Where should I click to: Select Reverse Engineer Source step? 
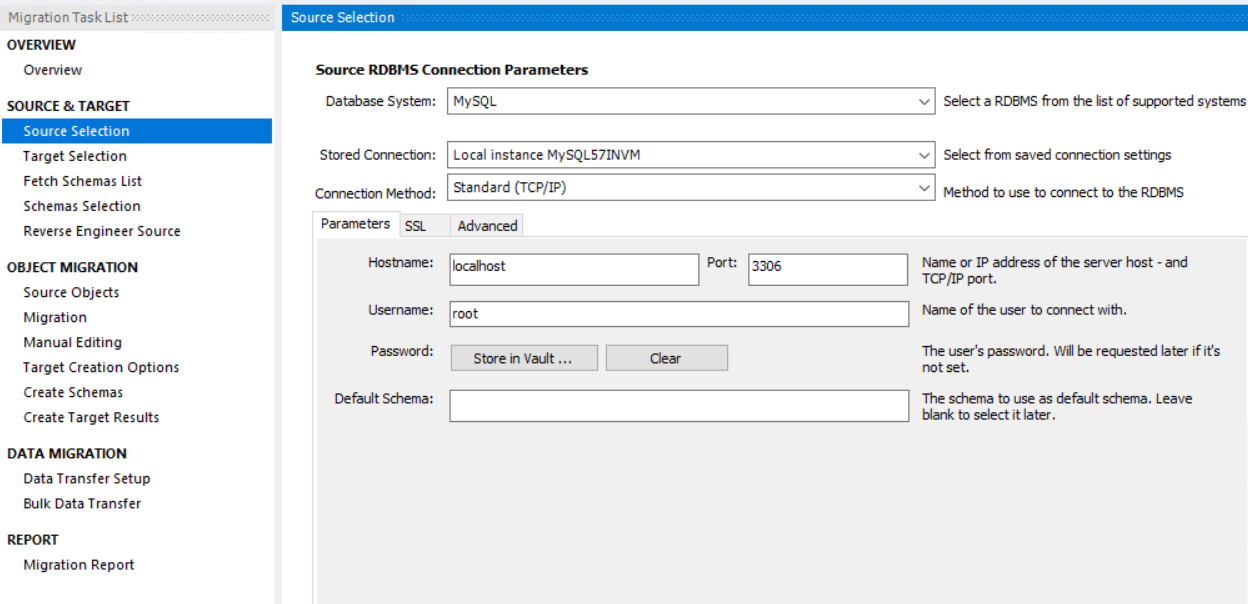click(x=102, y=231)
